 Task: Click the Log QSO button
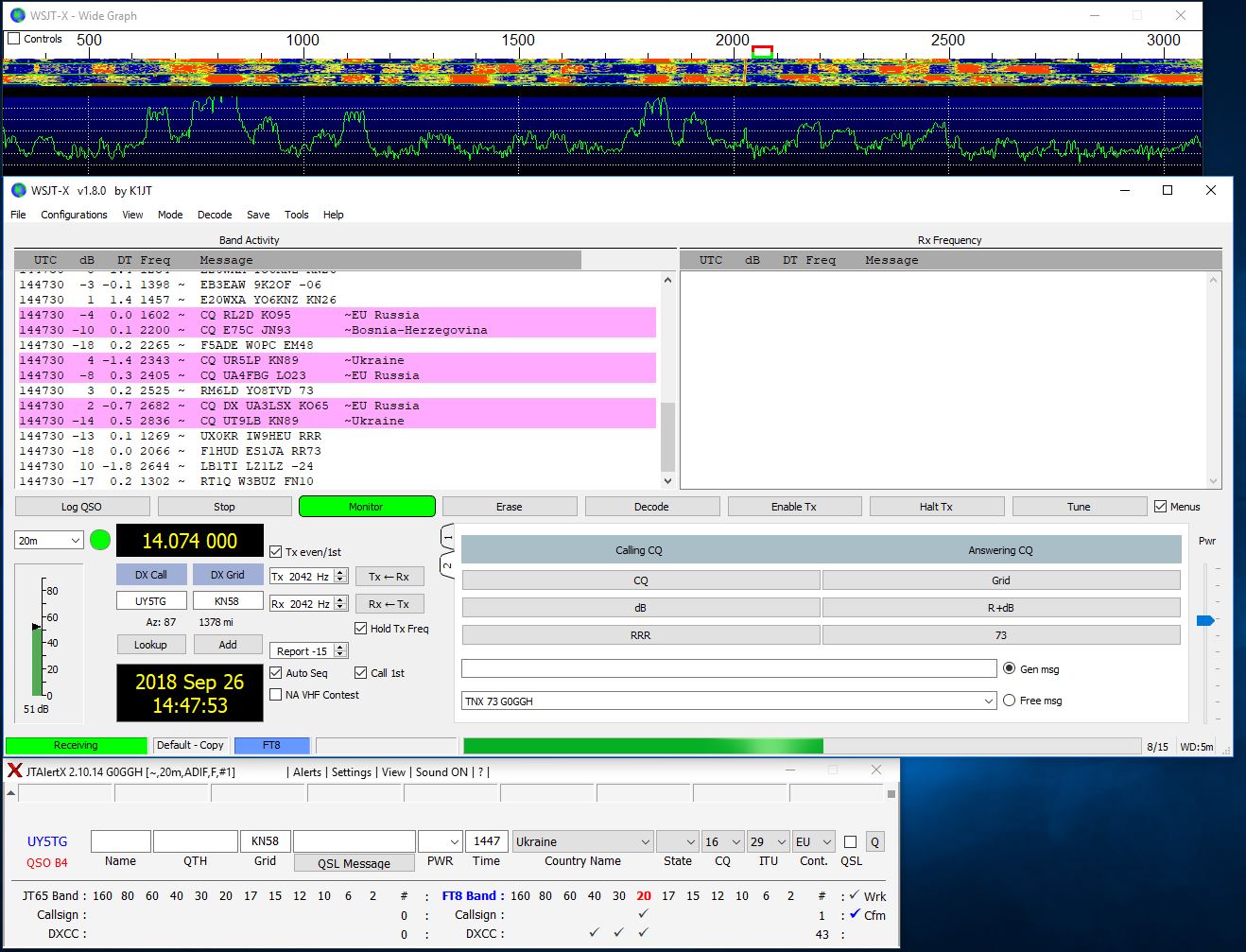coord(81,507)
